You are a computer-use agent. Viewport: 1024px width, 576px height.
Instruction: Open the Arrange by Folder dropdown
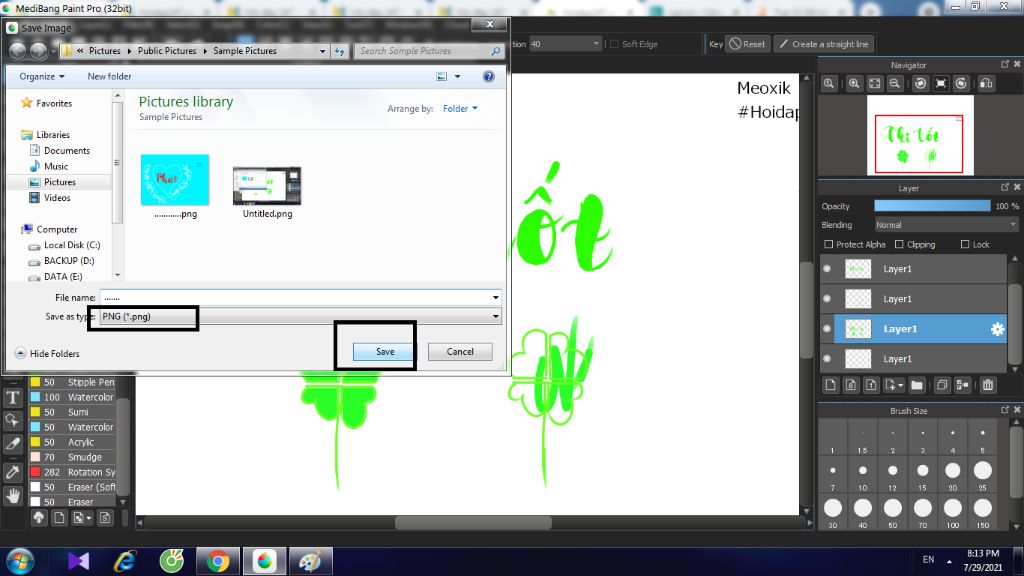460,108
